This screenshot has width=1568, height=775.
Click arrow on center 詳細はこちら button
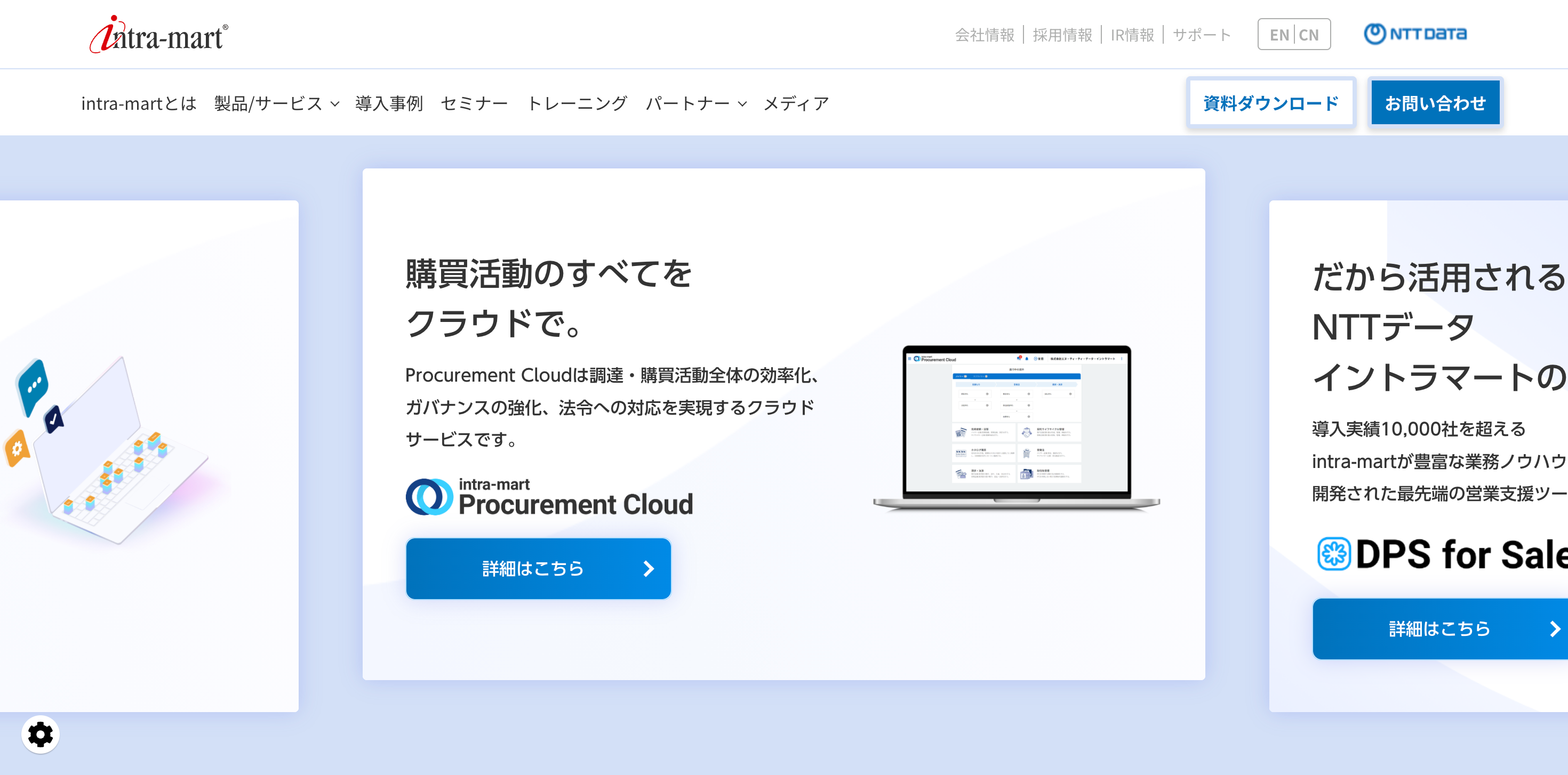point(648,569)
